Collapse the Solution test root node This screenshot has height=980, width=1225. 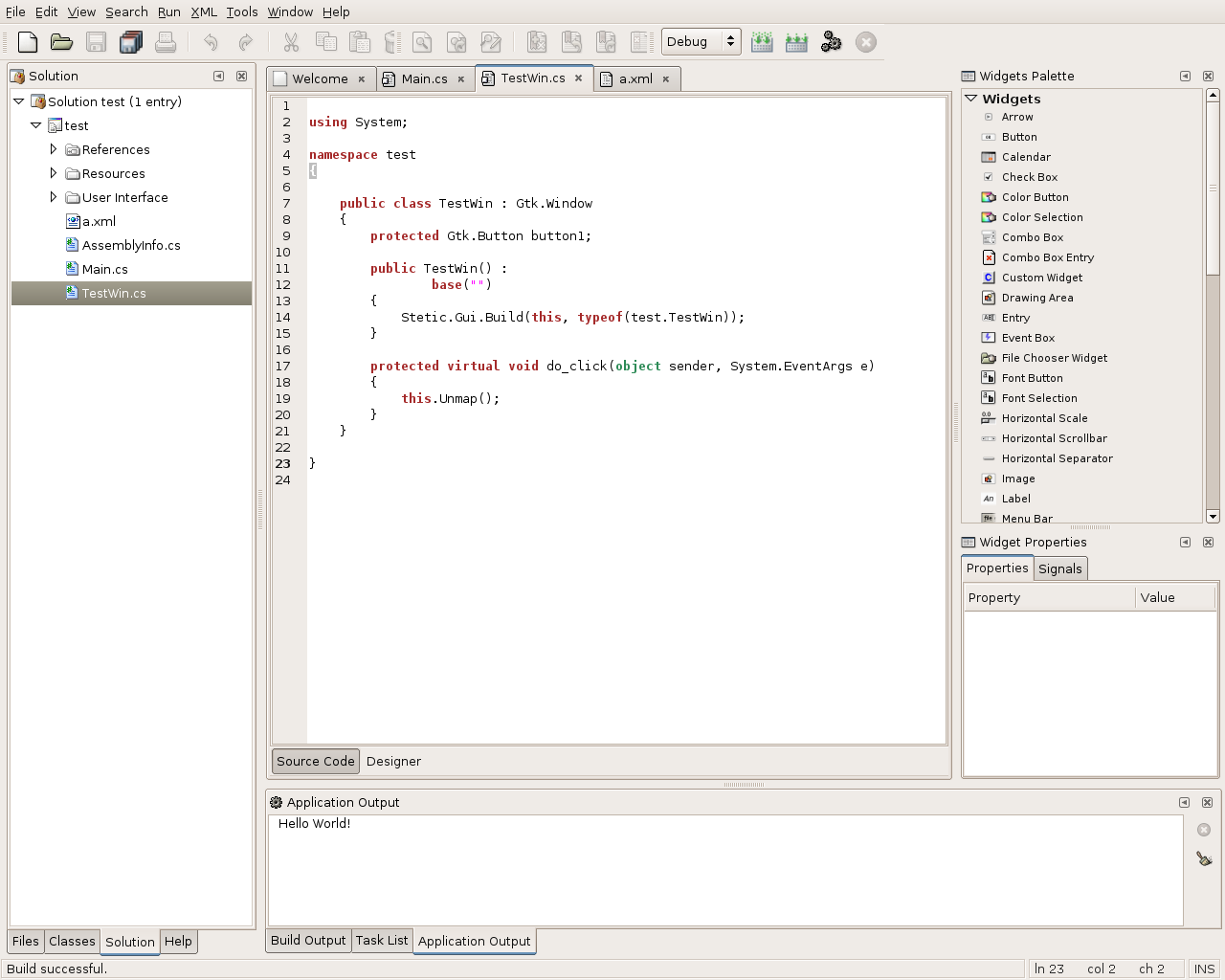pyautogui.click(x=18, y=101)
